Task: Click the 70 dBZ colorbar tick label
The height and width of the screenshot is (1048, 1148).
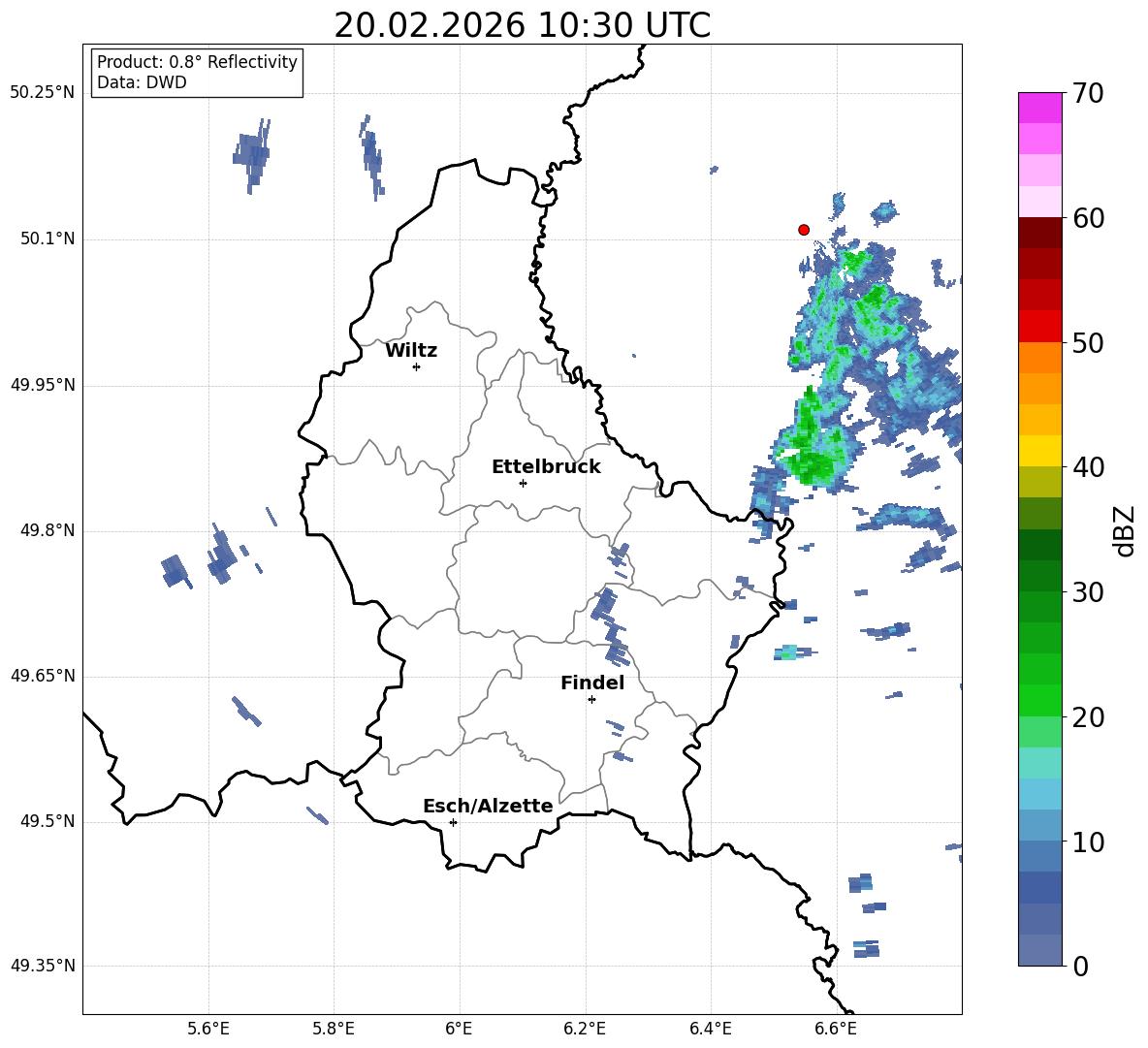Action: [x=1088, y=94]
